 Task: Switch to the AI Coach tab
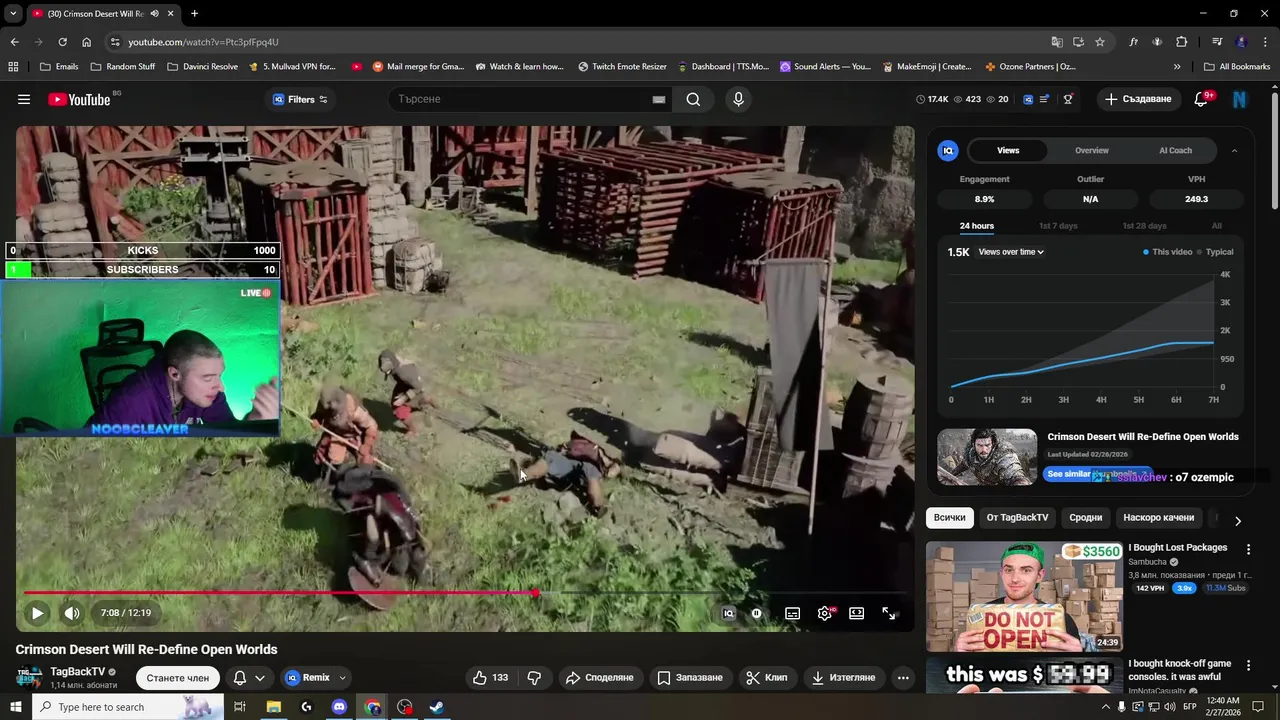(1175, 150)
